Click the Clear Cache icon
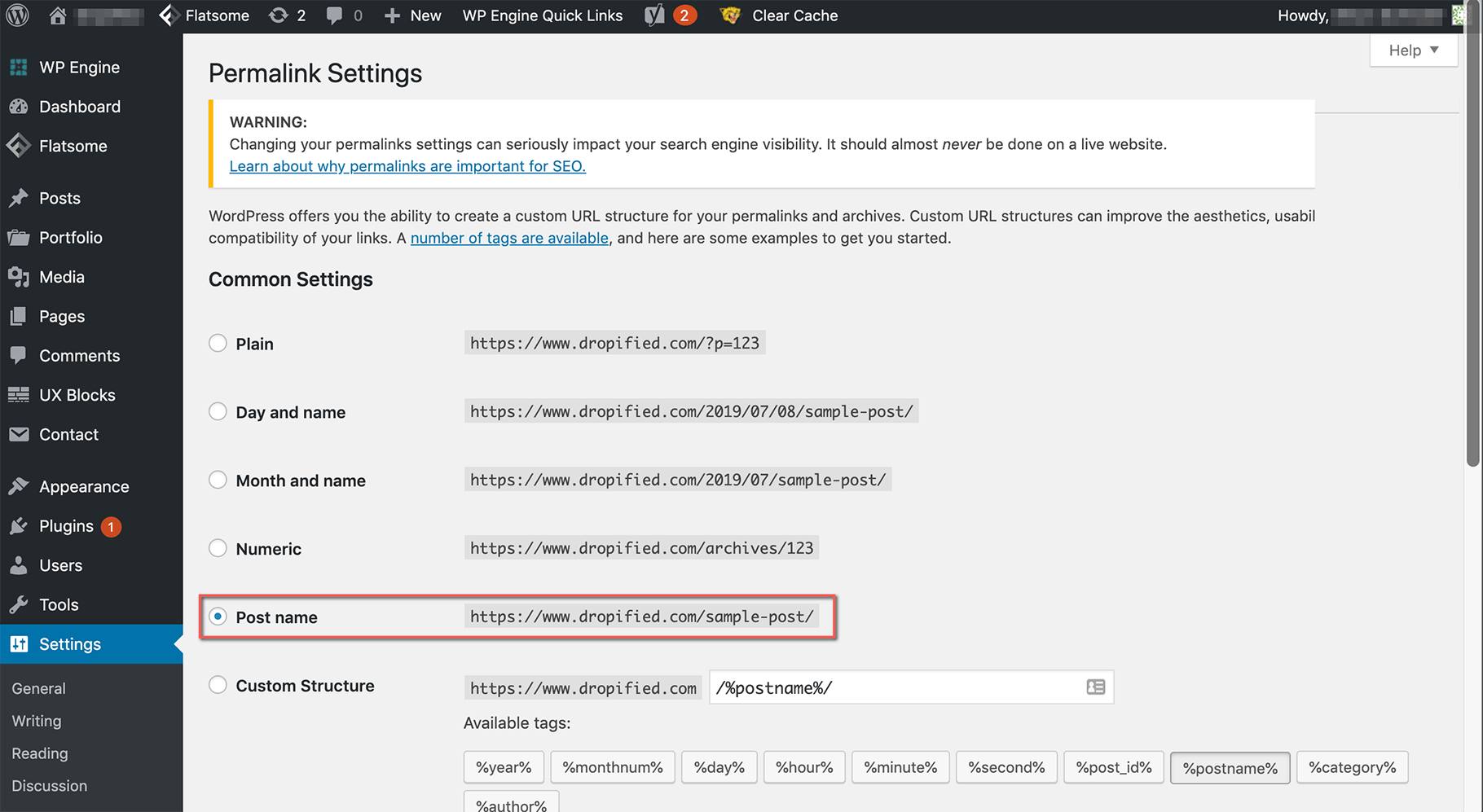This screenshot has width=1483, height=812. coord(730,15)
